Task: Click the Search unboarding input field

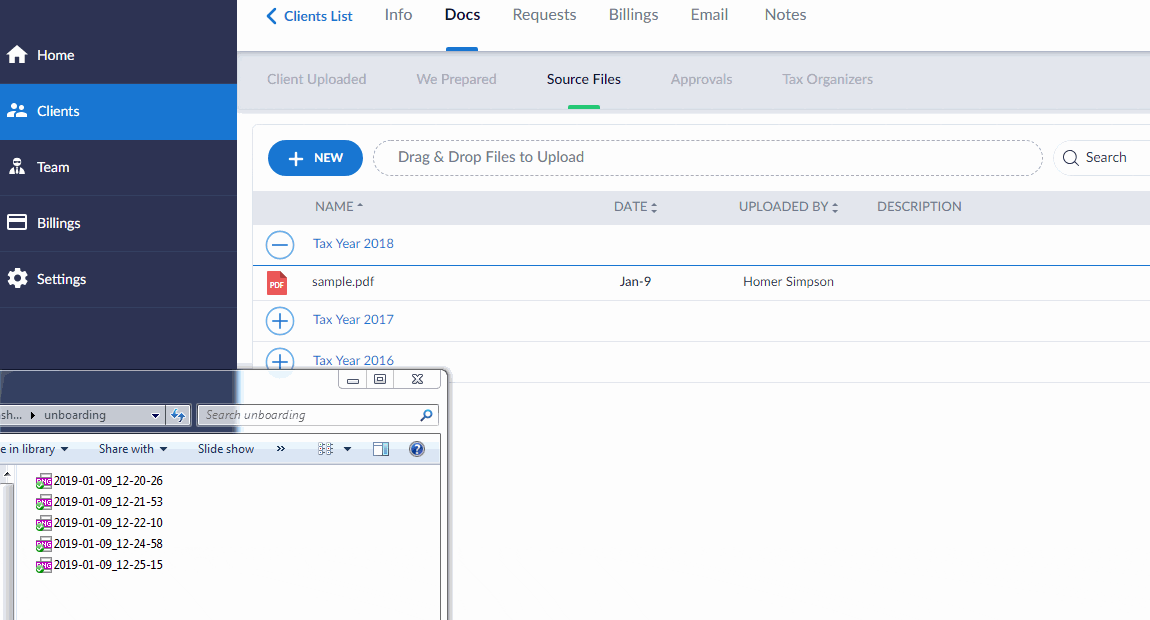Action: coord(308,415)
